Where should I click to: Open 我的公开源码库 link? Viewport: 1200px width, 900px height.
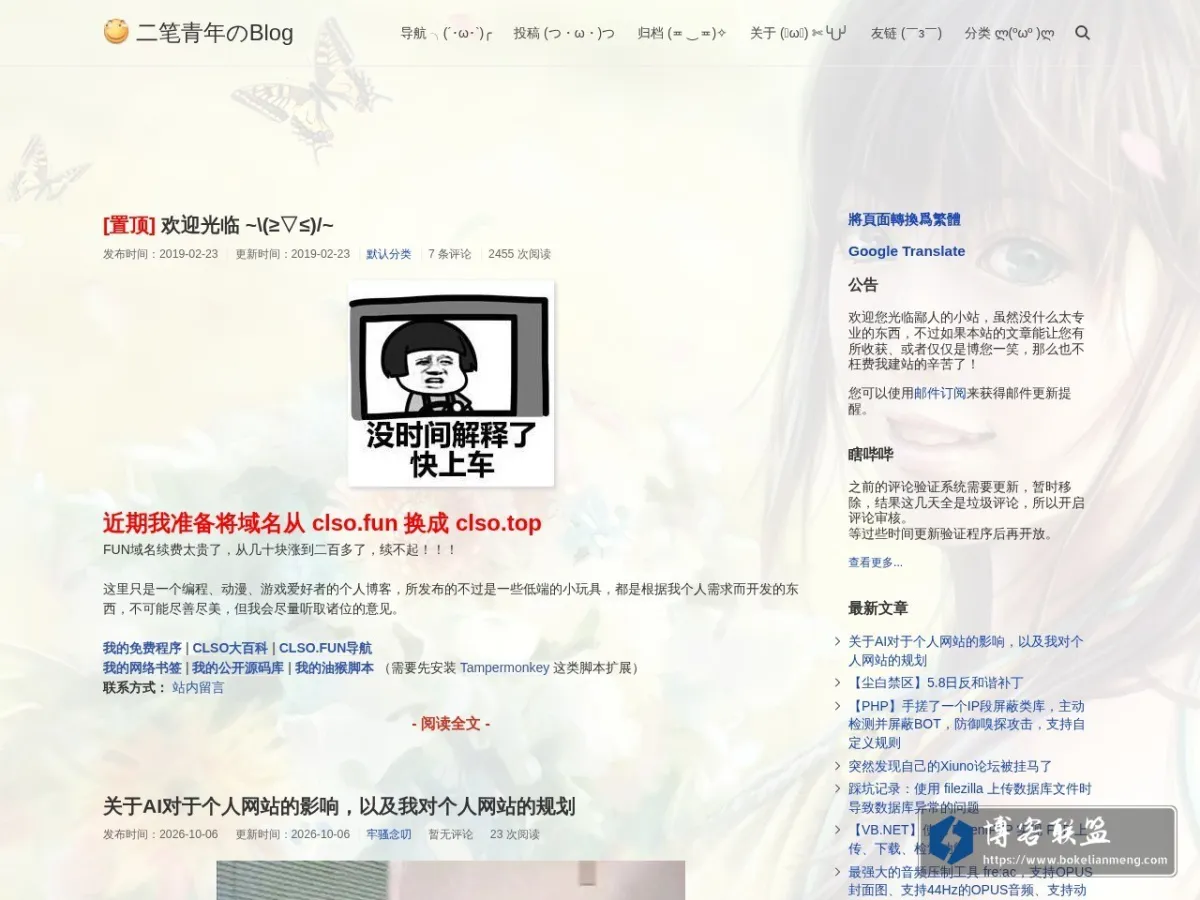(238, 668)
